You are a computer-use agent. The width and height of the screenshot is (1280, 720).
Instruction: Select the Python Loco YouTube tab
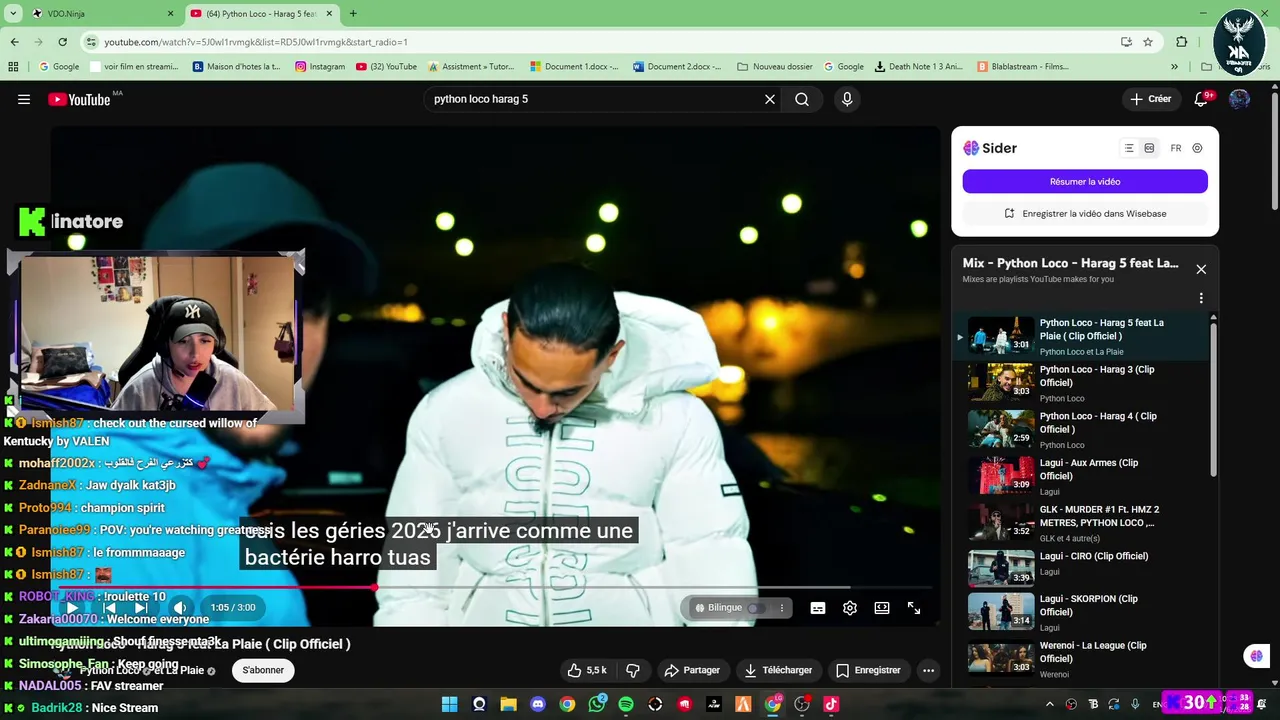click(x=262, y=13)
